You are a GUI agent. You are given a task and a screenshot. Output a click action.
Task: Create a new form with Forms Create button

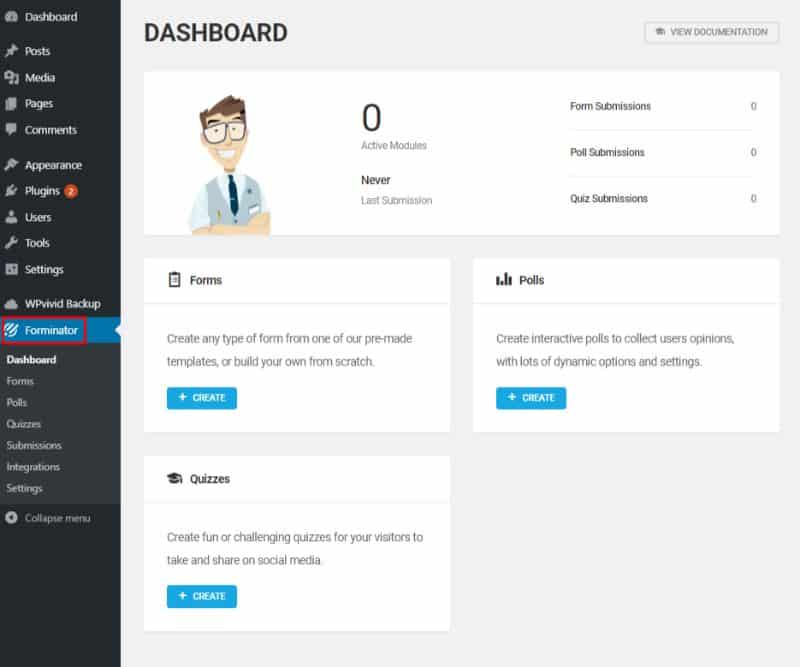tap(202, 398)
